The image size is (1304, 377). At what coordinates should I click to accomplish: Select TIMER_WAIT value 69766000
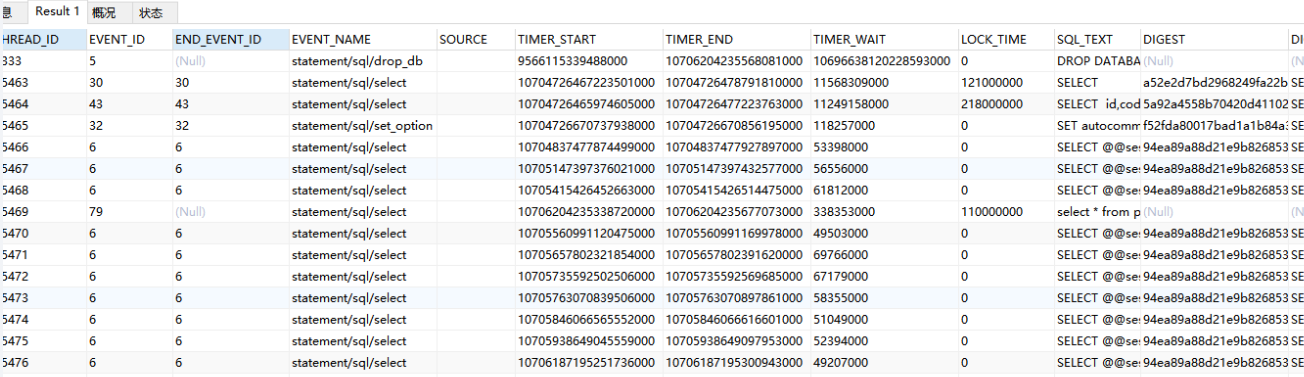(x=883, y=255)
